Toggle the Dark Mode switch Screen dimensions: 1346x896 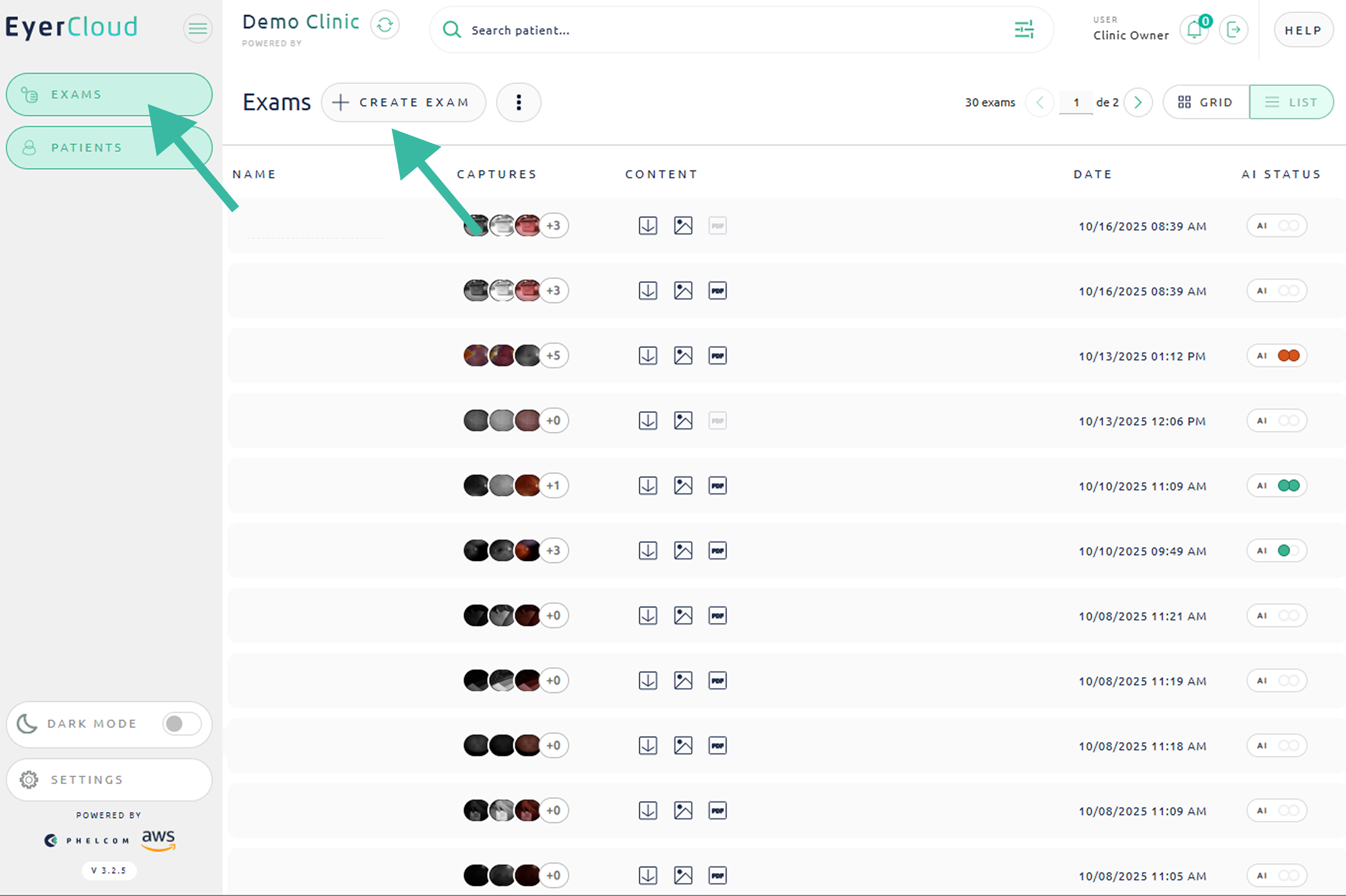tap(181, 724)
